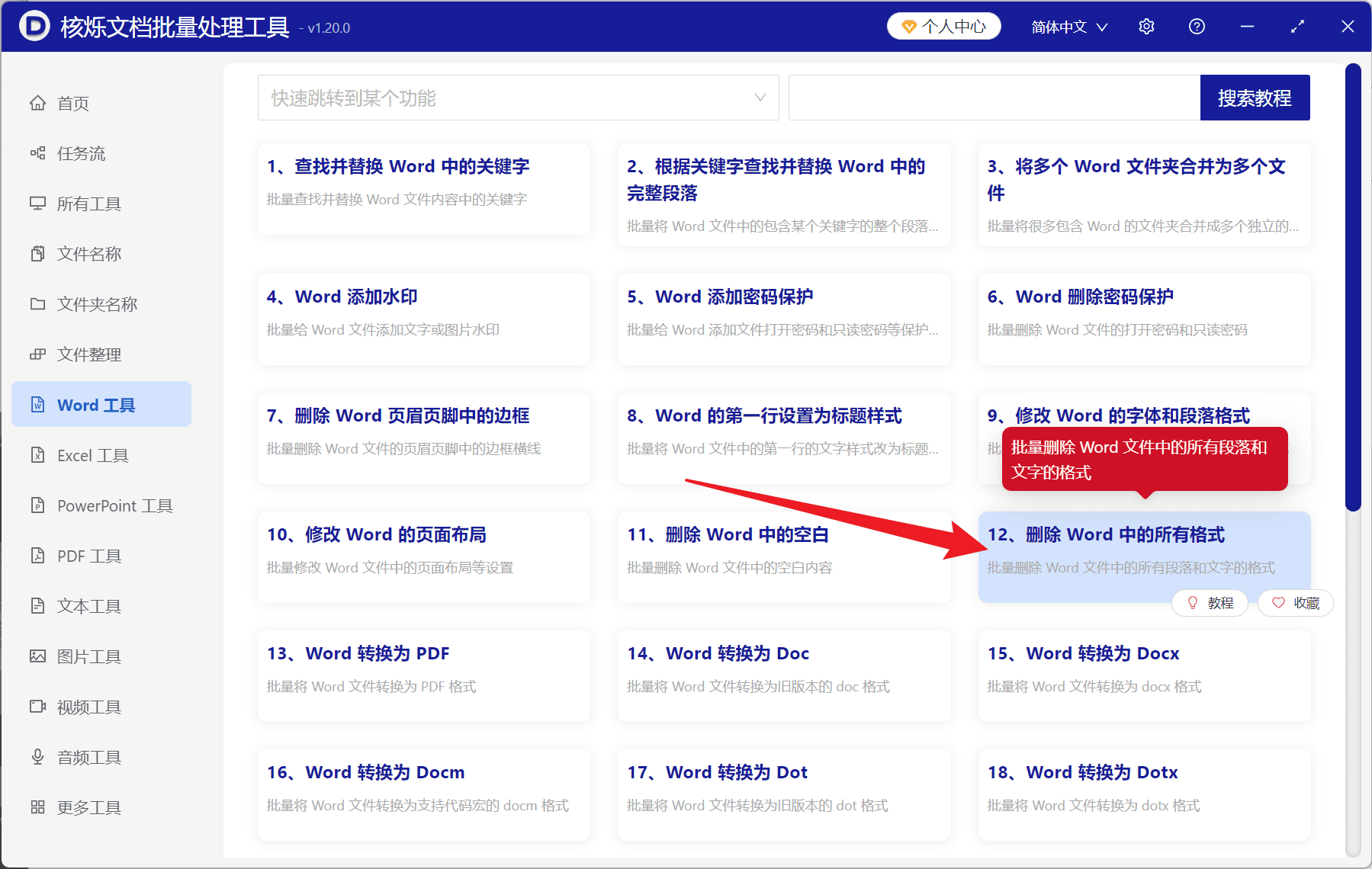Open 视频工具 in the sidebar
This screenshot has height=869, width=1372.
coord(88,707)
